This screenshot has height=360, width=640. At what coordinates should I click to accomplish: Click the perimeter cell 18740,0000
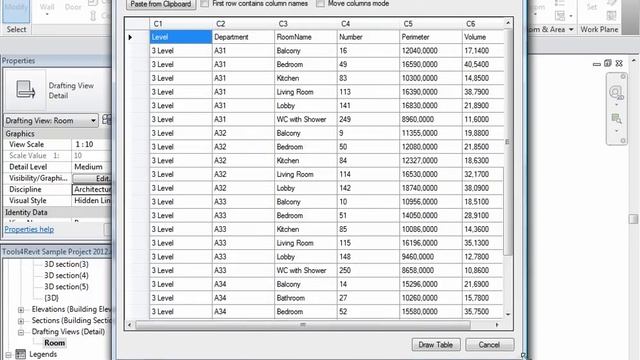pyautogui.click(x=431, y=188)
